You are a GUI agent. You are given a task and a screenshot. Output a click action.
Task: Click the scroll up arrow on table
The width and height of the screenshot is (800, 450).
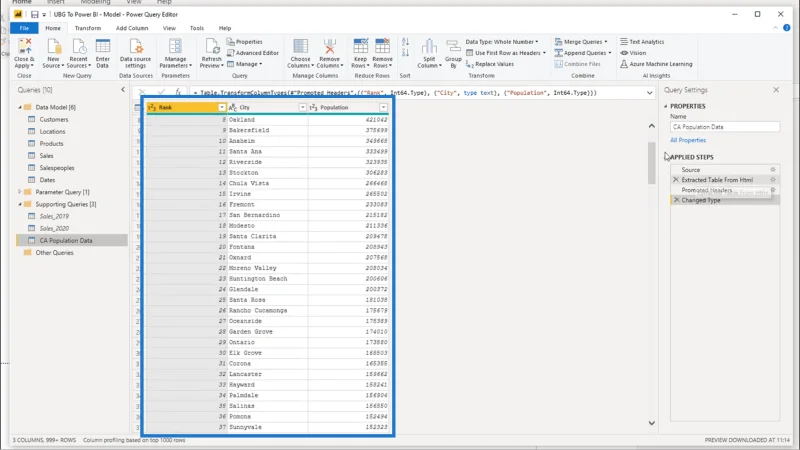pyautogui.click(x=652, y=126)
